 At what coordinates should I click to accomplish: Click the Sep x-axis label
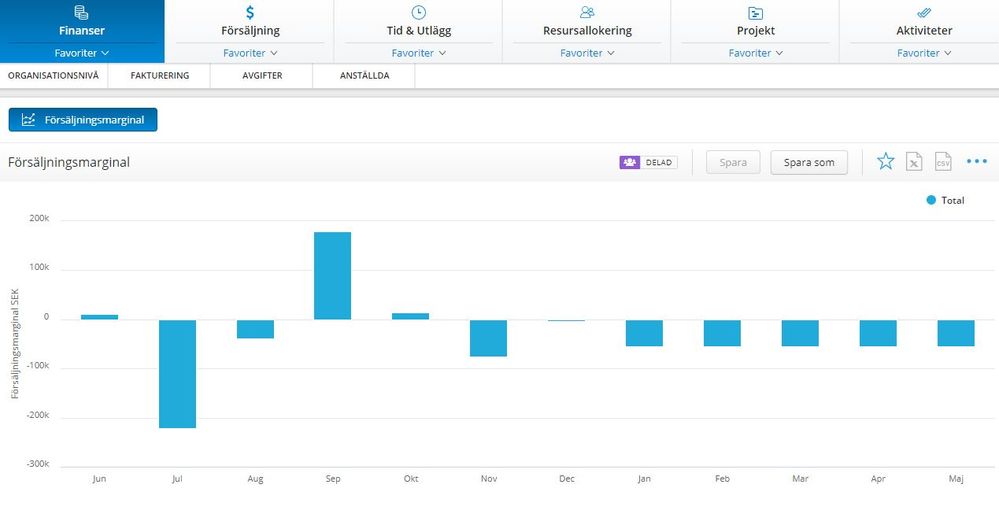pos(333,479)
